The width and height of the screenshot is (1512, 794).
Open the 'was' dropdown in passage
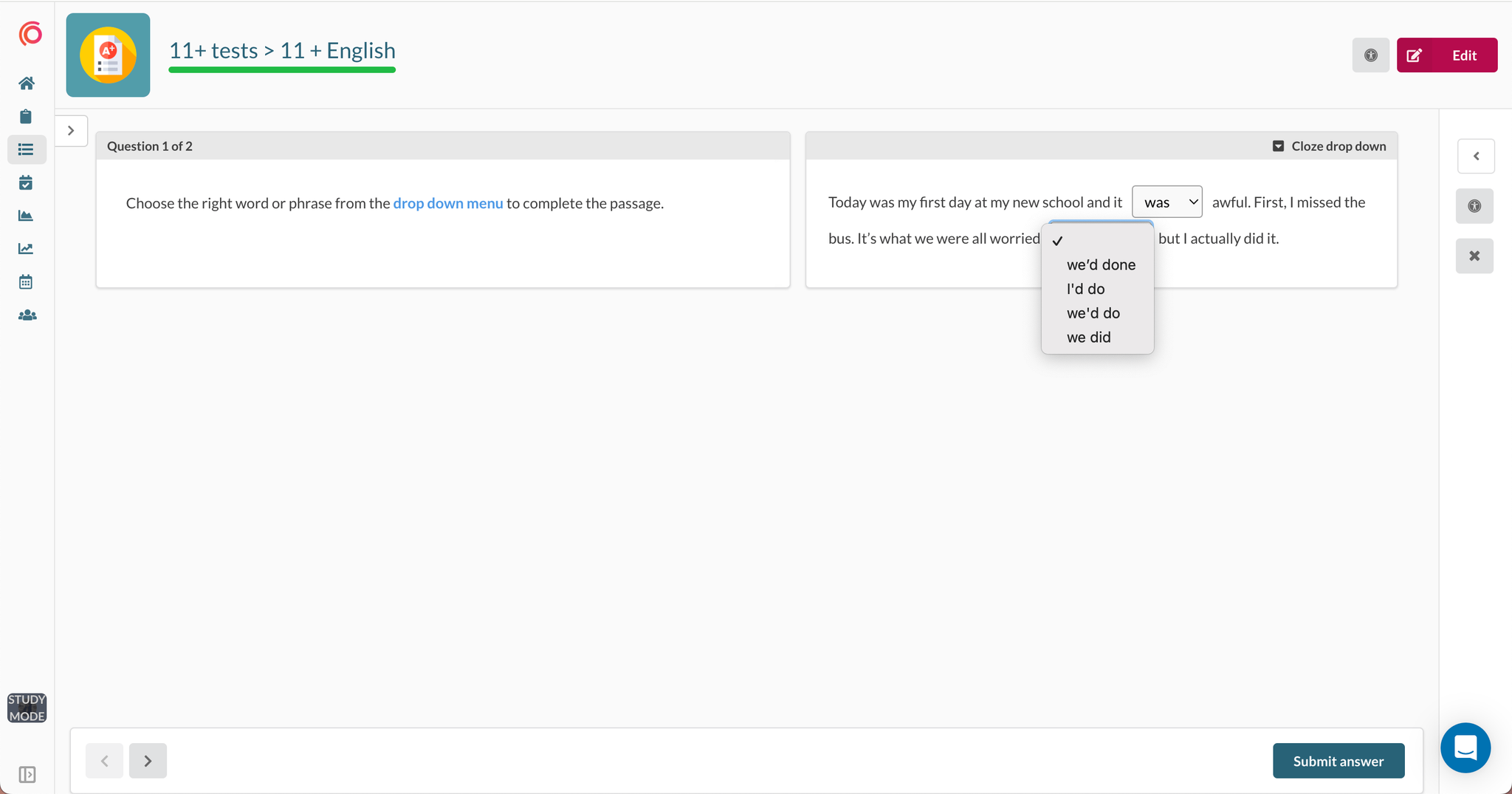click(1166, 202)
